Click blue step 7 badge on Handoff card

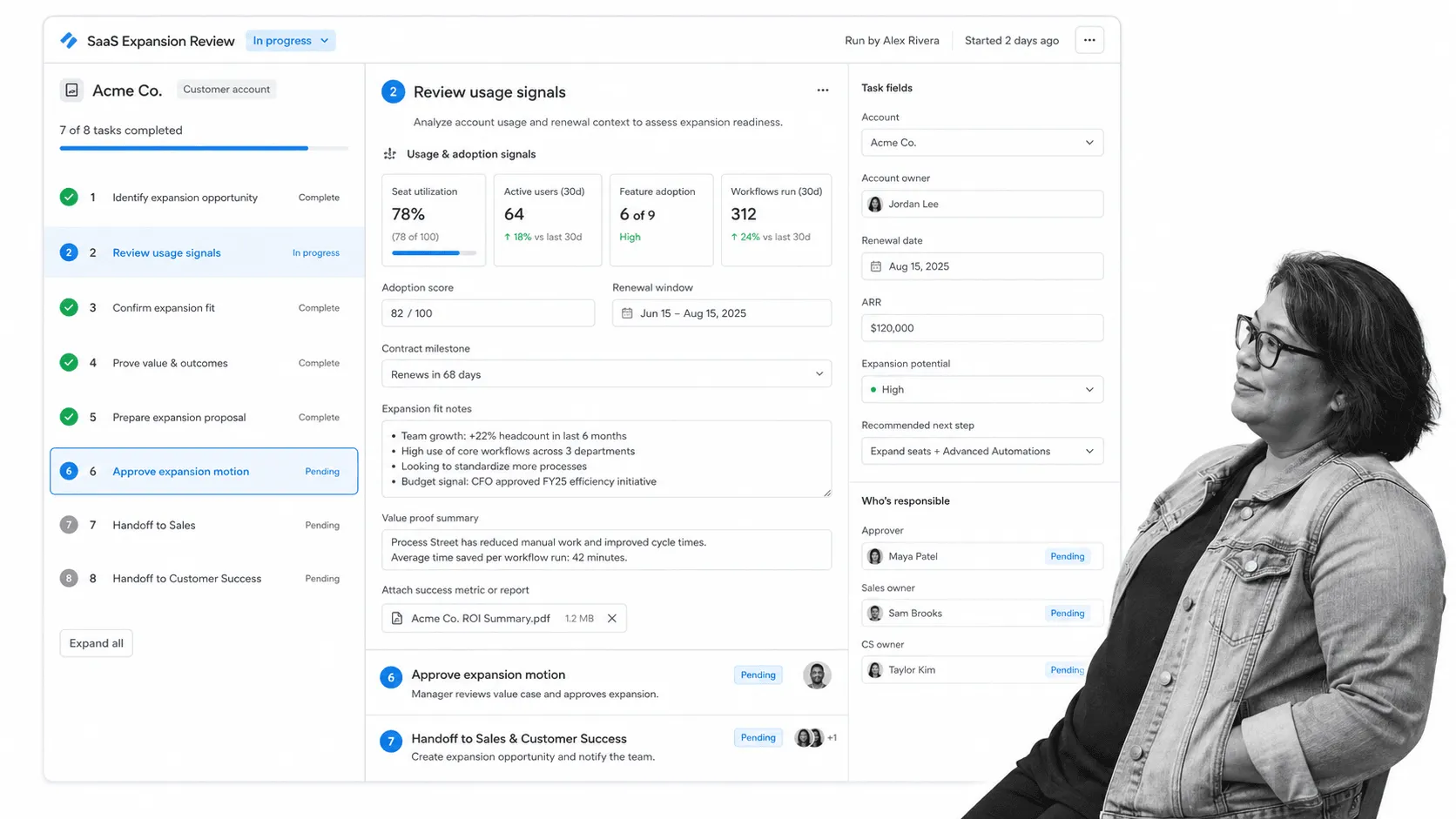point(391,742)
